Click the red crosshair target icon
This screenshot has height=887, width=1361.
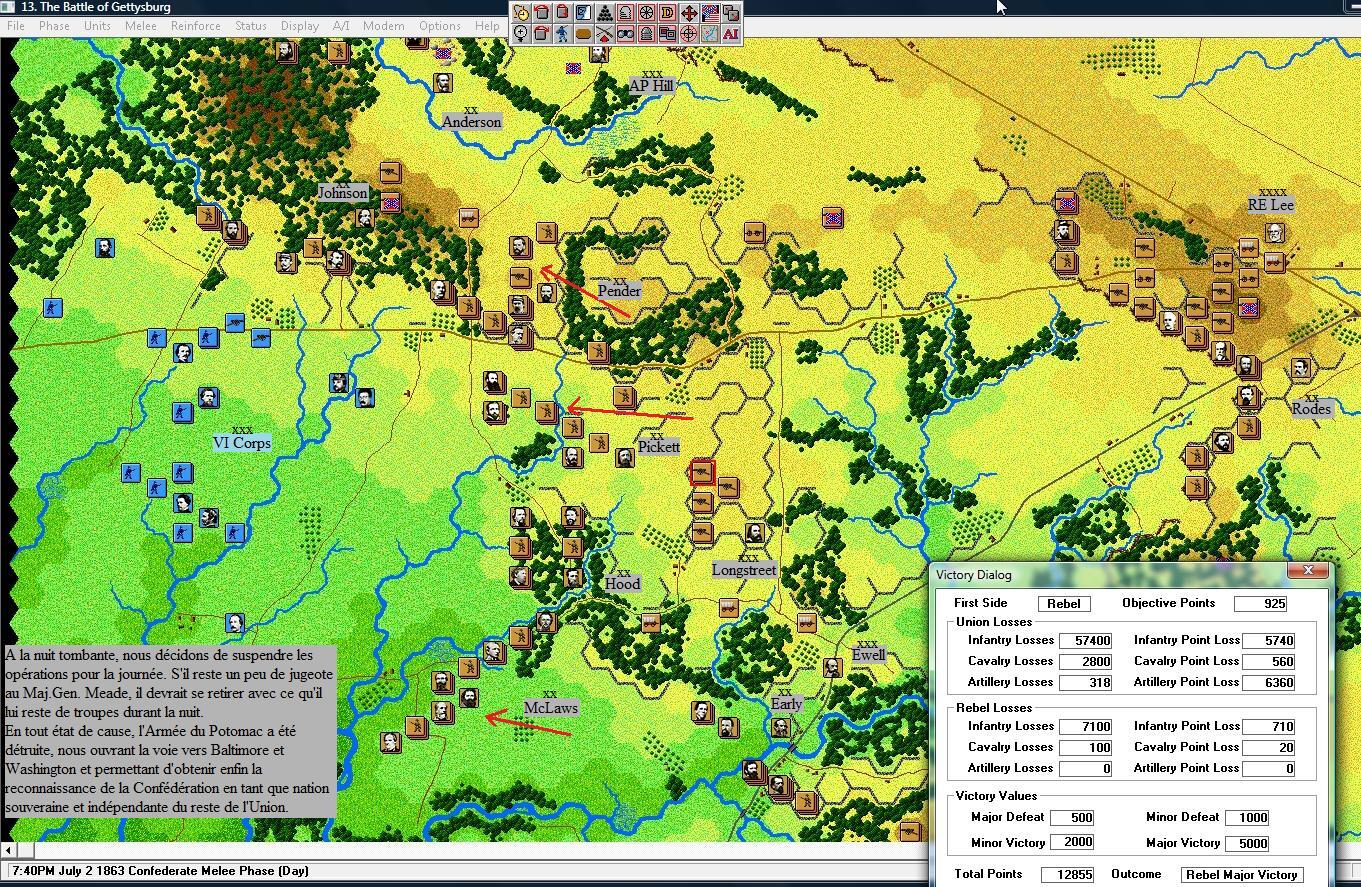pos(689,34)
